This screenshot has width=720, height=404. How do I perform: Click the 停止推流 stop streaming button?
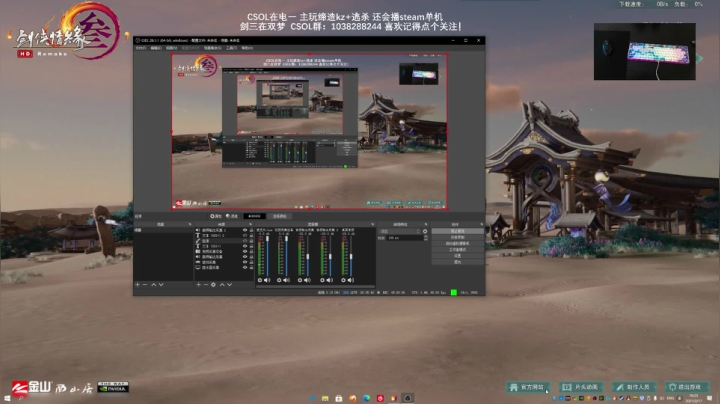(457, 231)
